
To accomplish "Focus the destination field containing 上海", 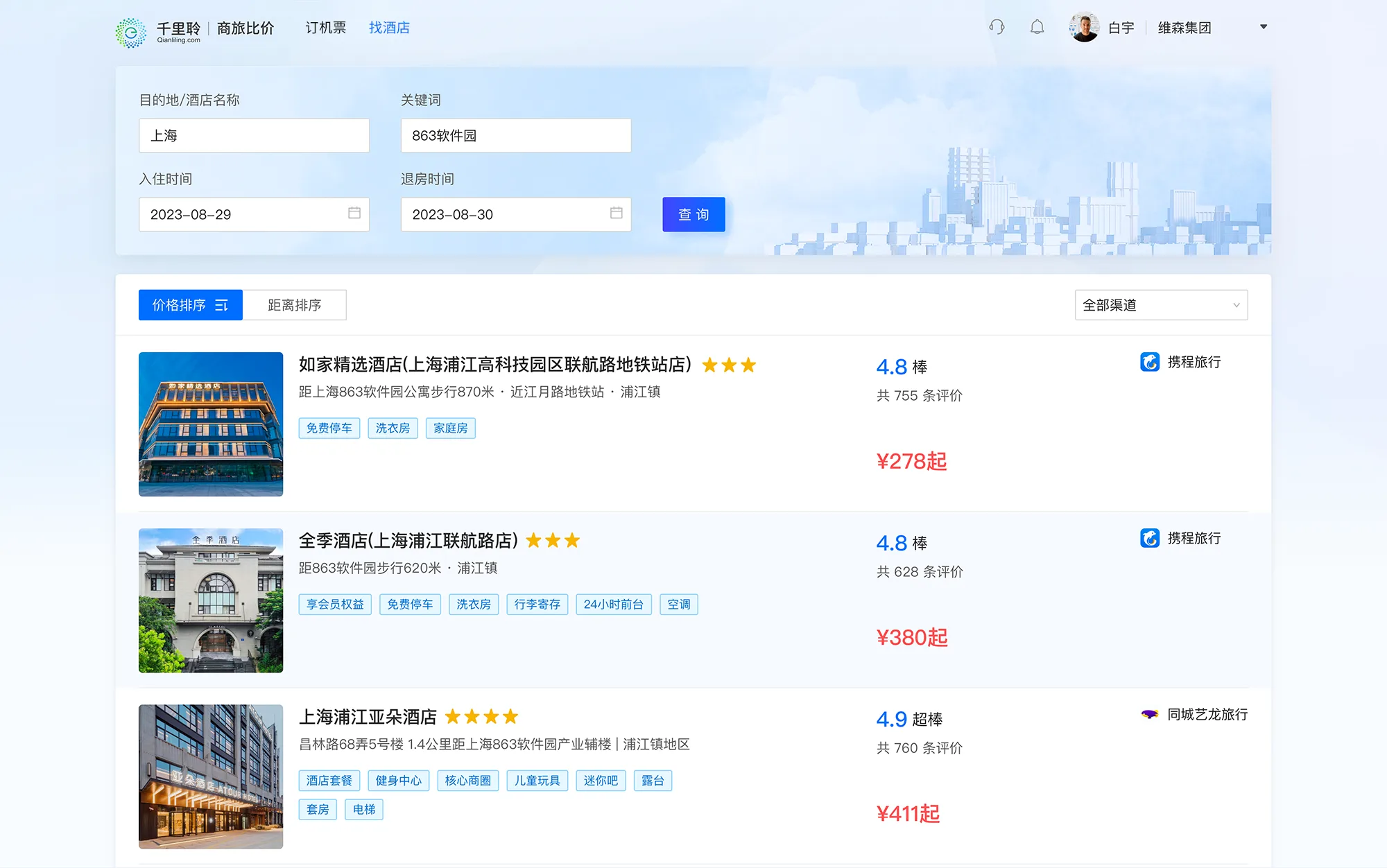I will tap(254, 135).
